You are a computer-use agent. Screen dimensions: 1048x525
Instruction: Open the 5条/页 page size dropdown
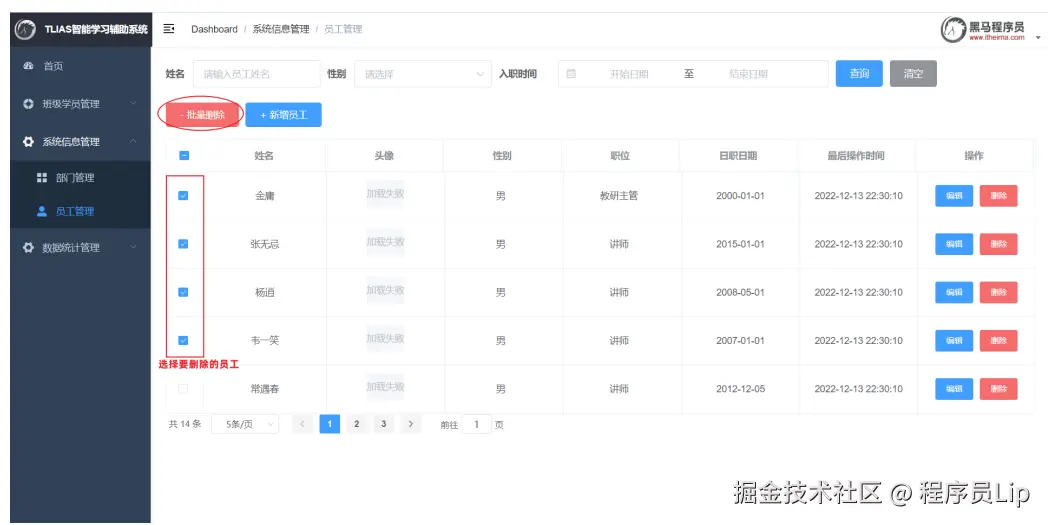pyautogui.click(x=245, y=424)
